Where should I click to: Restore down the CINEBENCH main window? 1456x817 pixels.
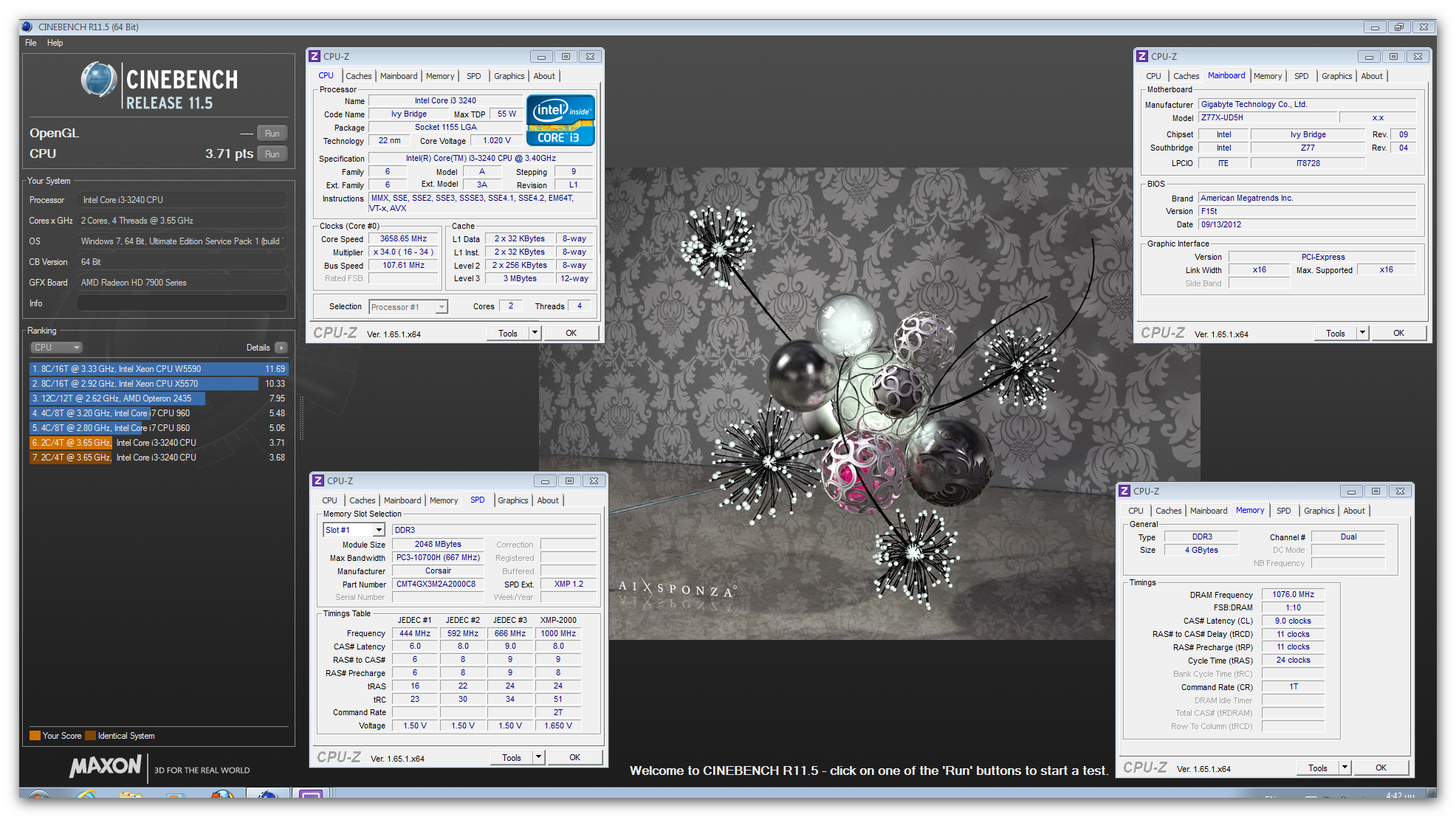click(1399, 27)
